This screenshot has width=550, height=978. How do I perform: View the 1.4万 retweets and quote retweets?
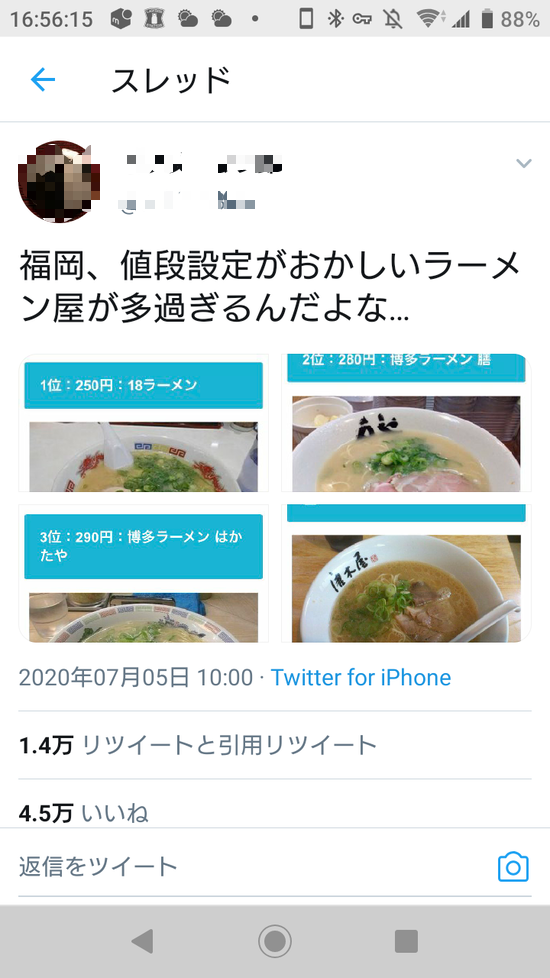(198, 745)
